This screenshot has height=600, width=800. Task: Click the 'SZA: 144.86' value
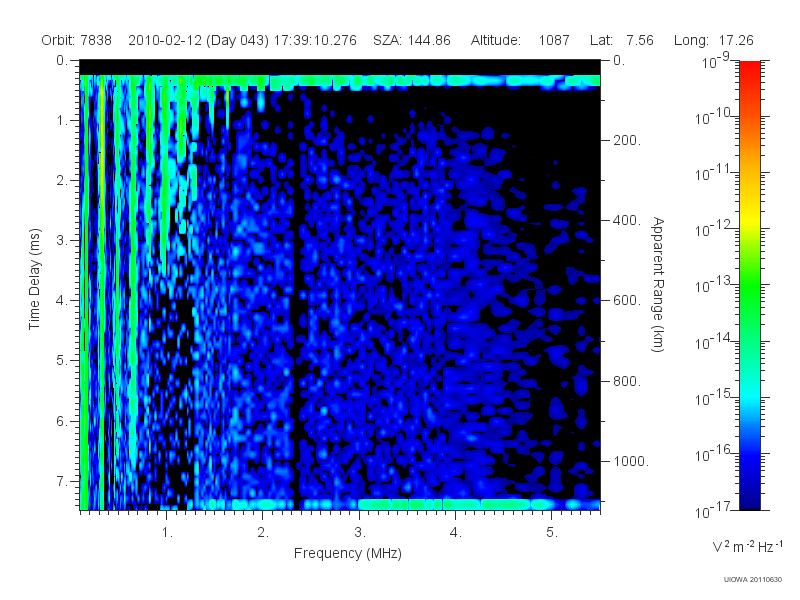(412, 40)
